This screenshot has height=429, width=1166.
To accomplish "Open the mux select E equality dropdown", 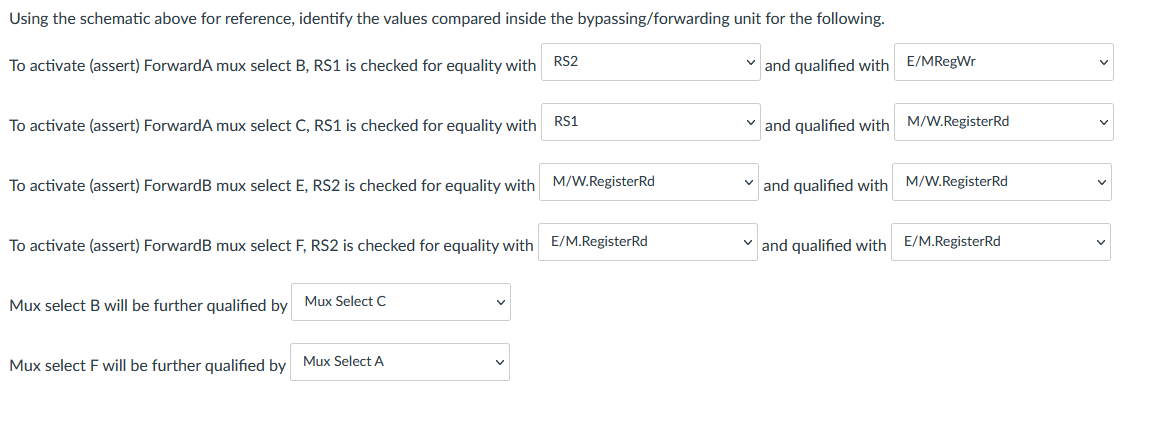I will [x=649, y=182].
